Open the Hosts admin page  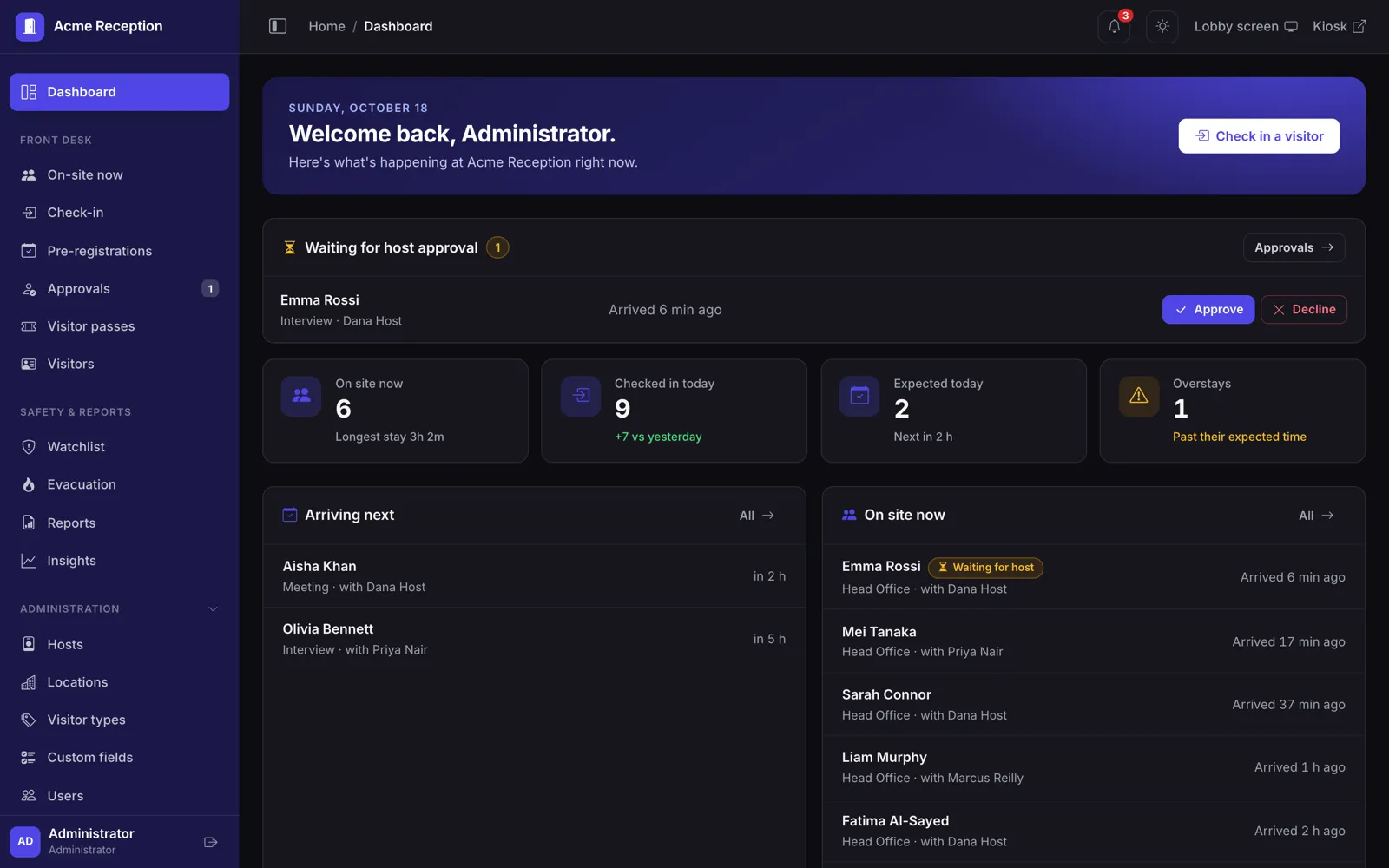[120, 644]
